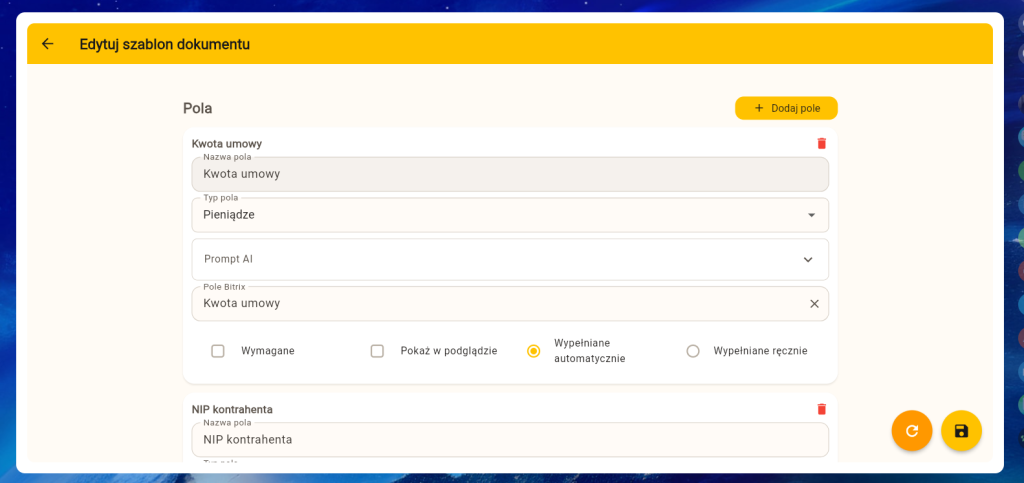Delete the Kwota umowy field
This screenshot has width=1024, height=483.
(x=821, y=144)
